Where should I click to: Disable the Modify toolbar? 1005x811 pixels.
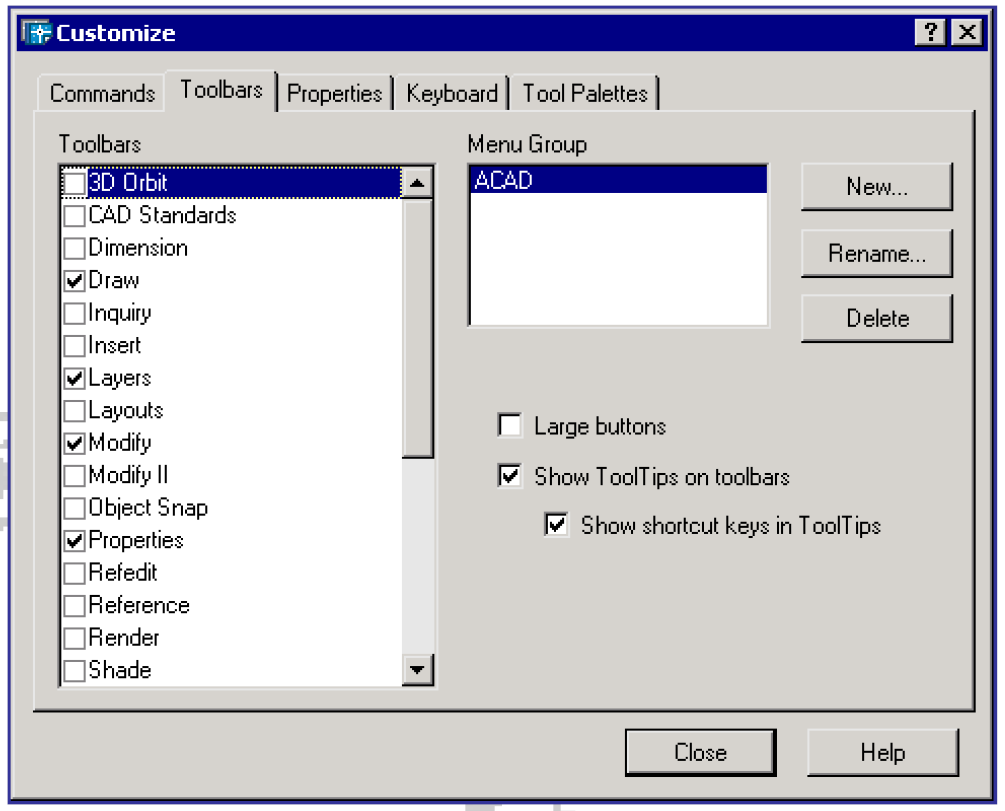click(74, 443)
